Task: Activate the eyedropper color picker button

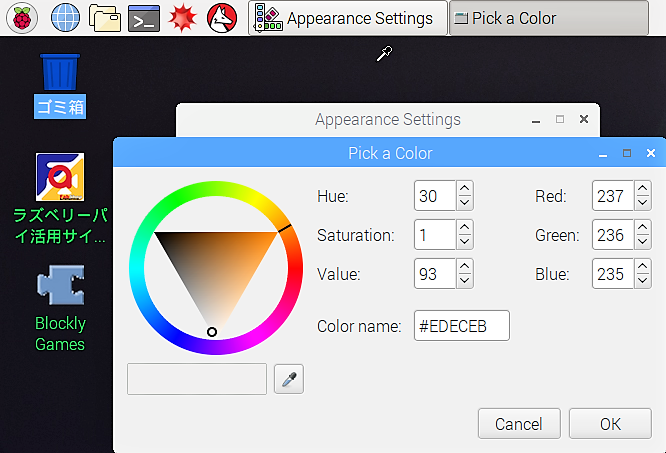Action: click(289, 379)
